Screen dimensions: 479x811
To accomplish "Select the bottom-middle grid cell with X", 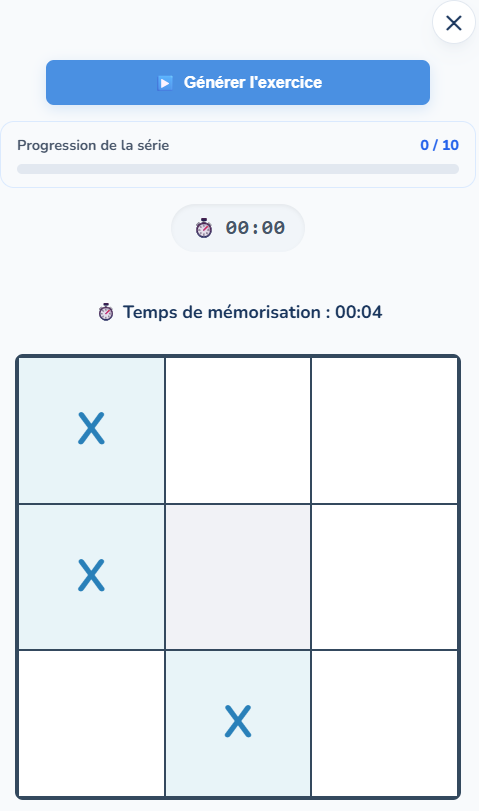I will click(x=238, y=723).
